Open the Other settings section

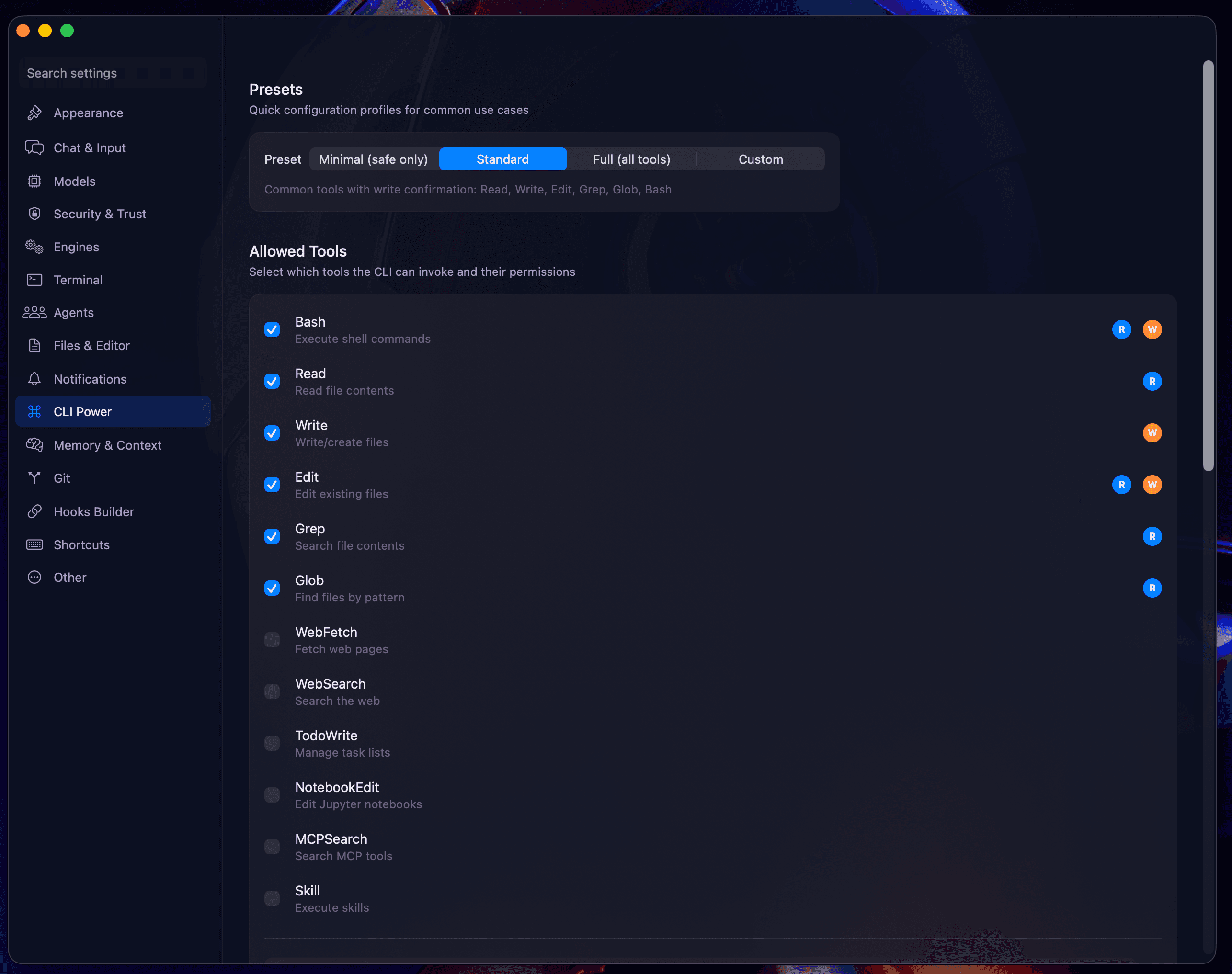69,577
